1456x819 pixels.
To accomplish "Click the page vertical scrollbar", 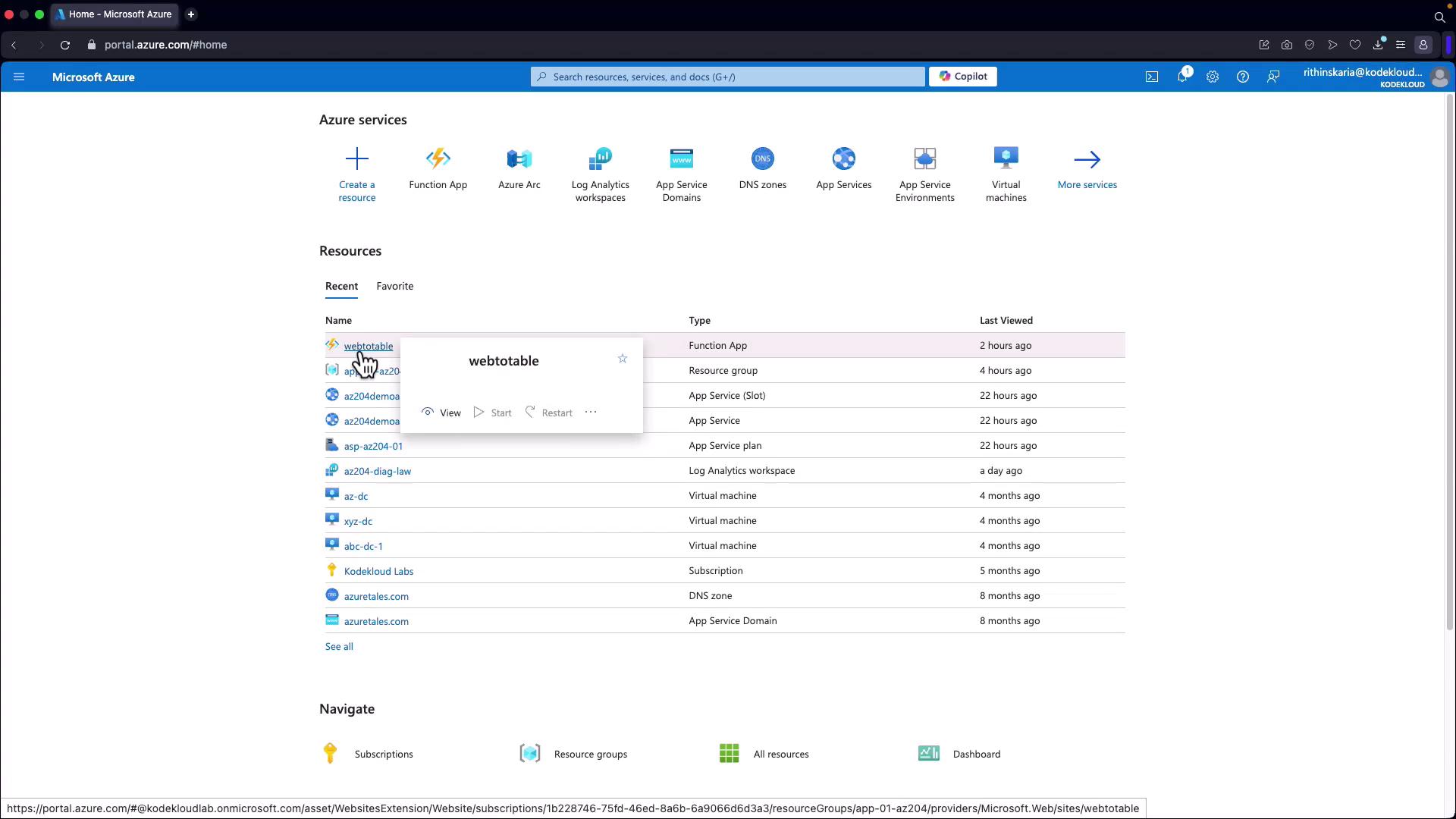I will pyautogui.click(x=1449, y=364).
